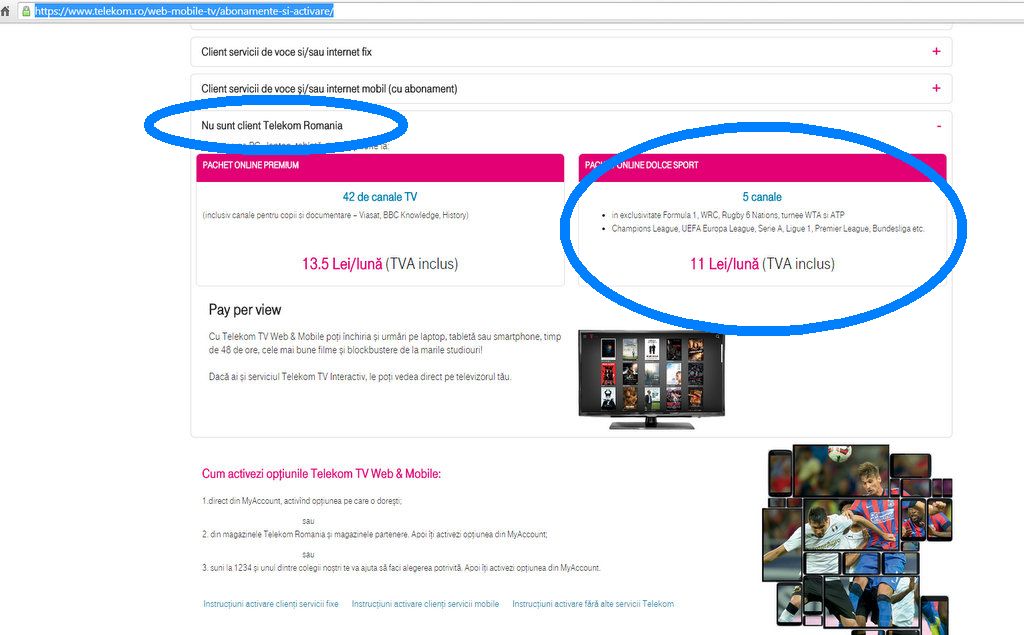1024x635 pixels.
Task: Click the din magazinele Telekom Romania step
Action: (375, 534)
